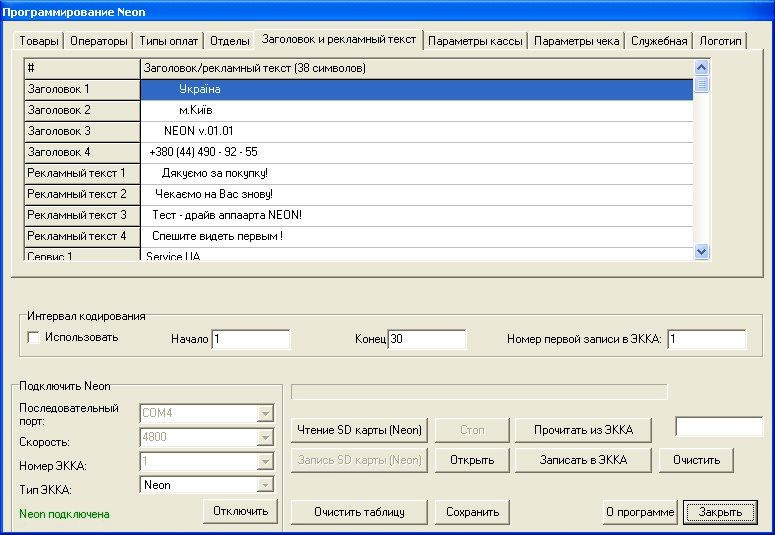Click the Рекламный текст 3 row header

(82, 216)
